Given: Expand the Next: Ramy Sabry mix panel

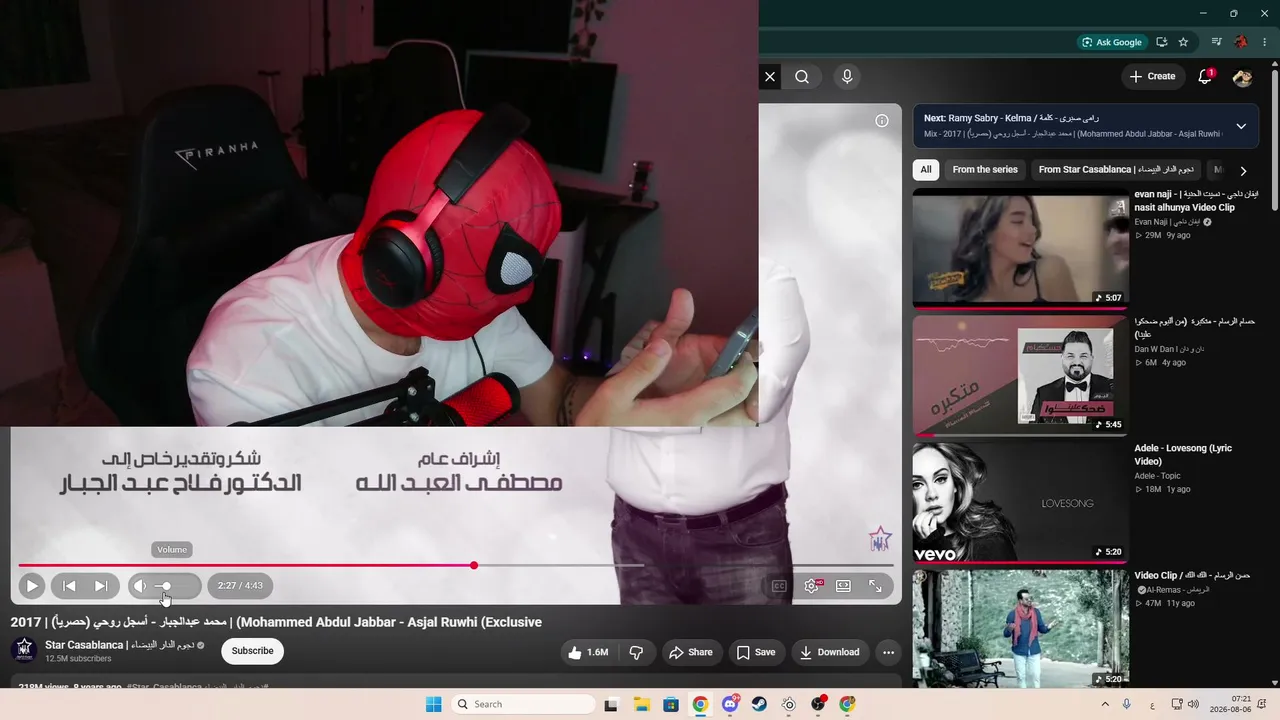Looking at the screenshot, I should pos(1241,126).
